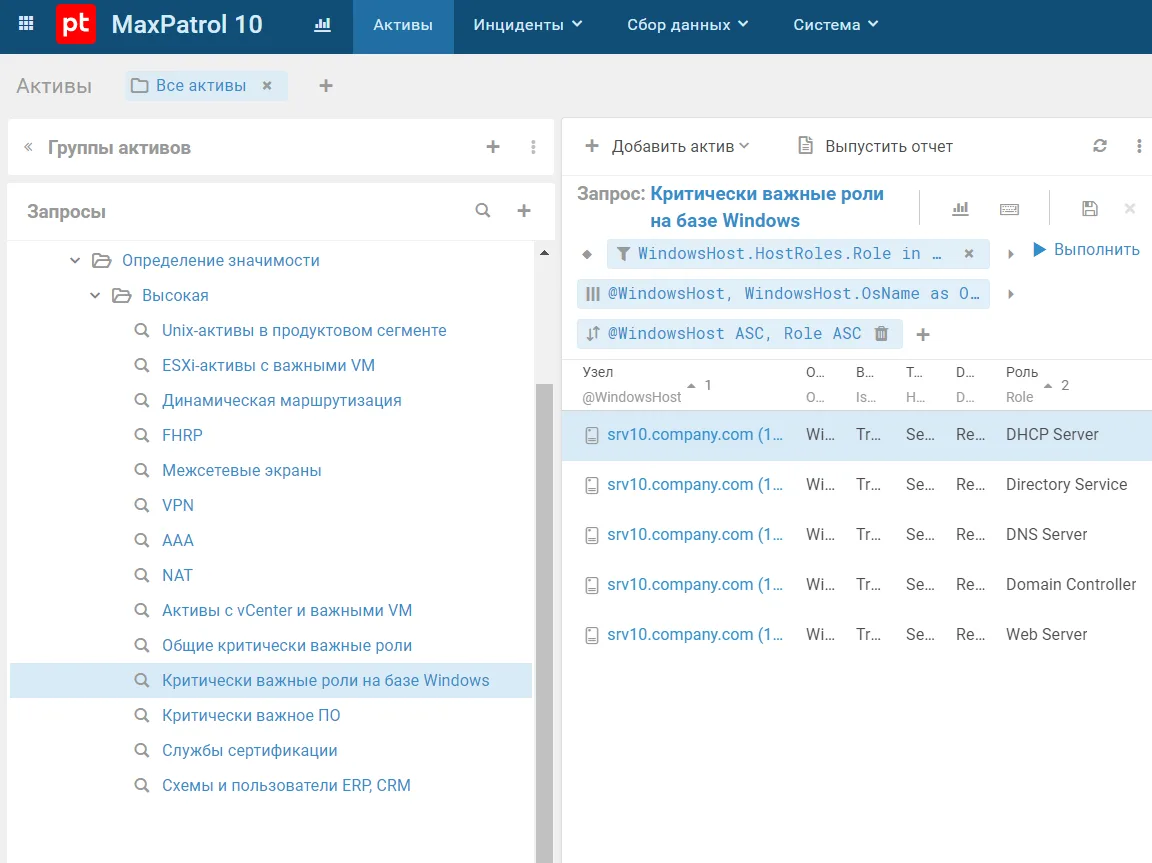Select the VPN query
The image size is (1152, 863).
coord(178,505)
